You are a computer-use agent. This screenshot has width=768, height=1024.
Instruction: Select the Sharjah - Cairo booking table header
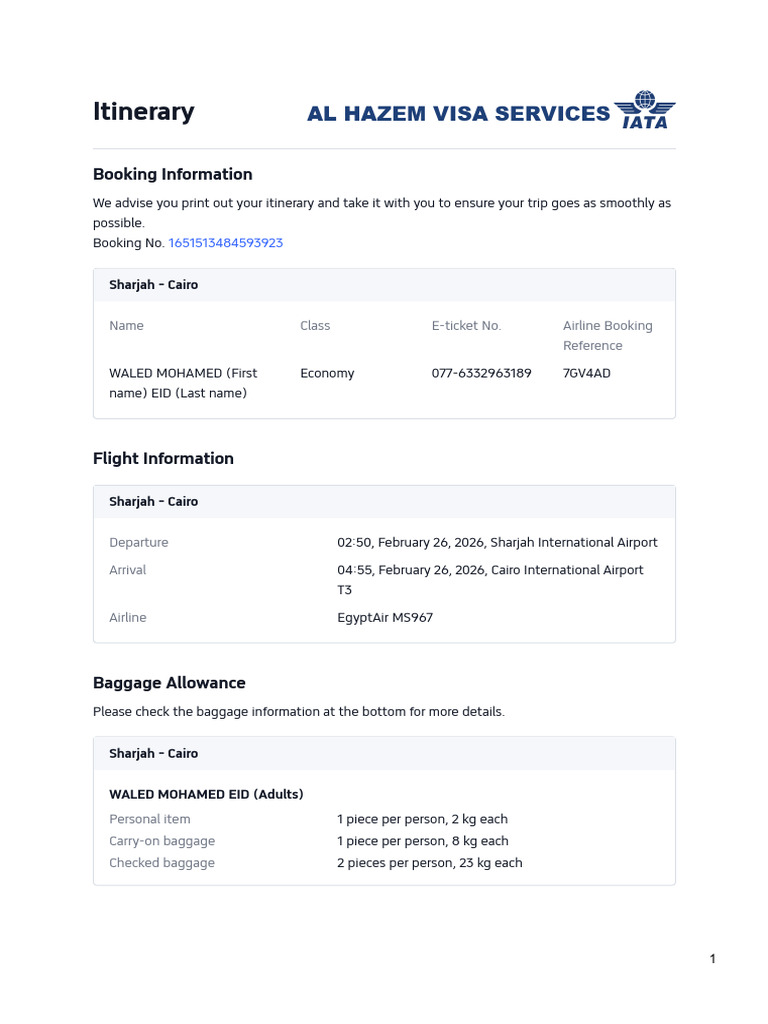[384, 285]
